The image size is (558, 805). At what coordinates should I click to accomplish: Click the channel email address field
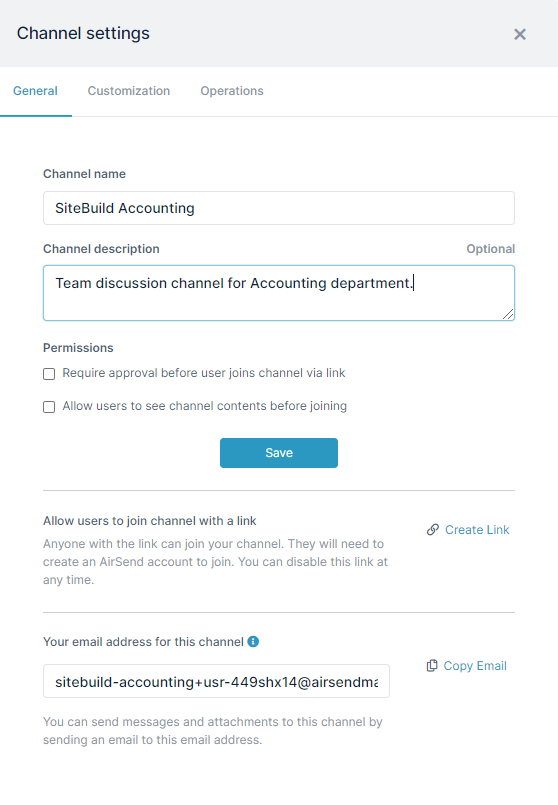pyautogui.click(x=216, y=681)
